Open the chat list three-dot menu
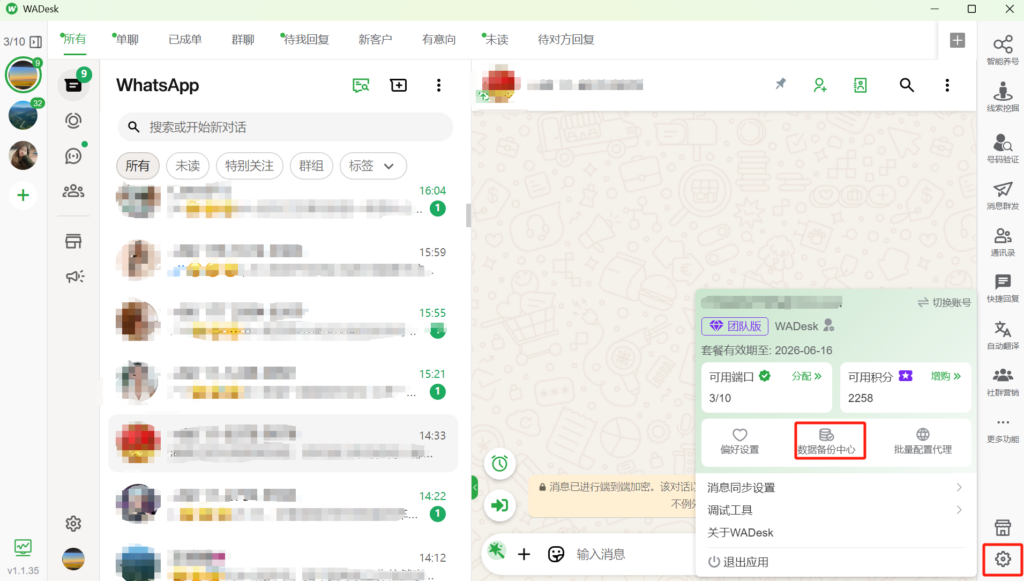The width and height of the screenshot is (1024, 581). tap(438, 86)
